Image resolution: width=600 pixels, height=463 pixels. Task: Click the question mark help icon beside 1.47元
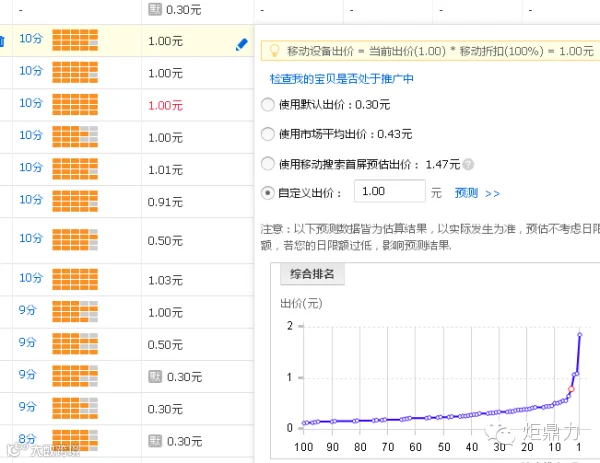[468, 165]
